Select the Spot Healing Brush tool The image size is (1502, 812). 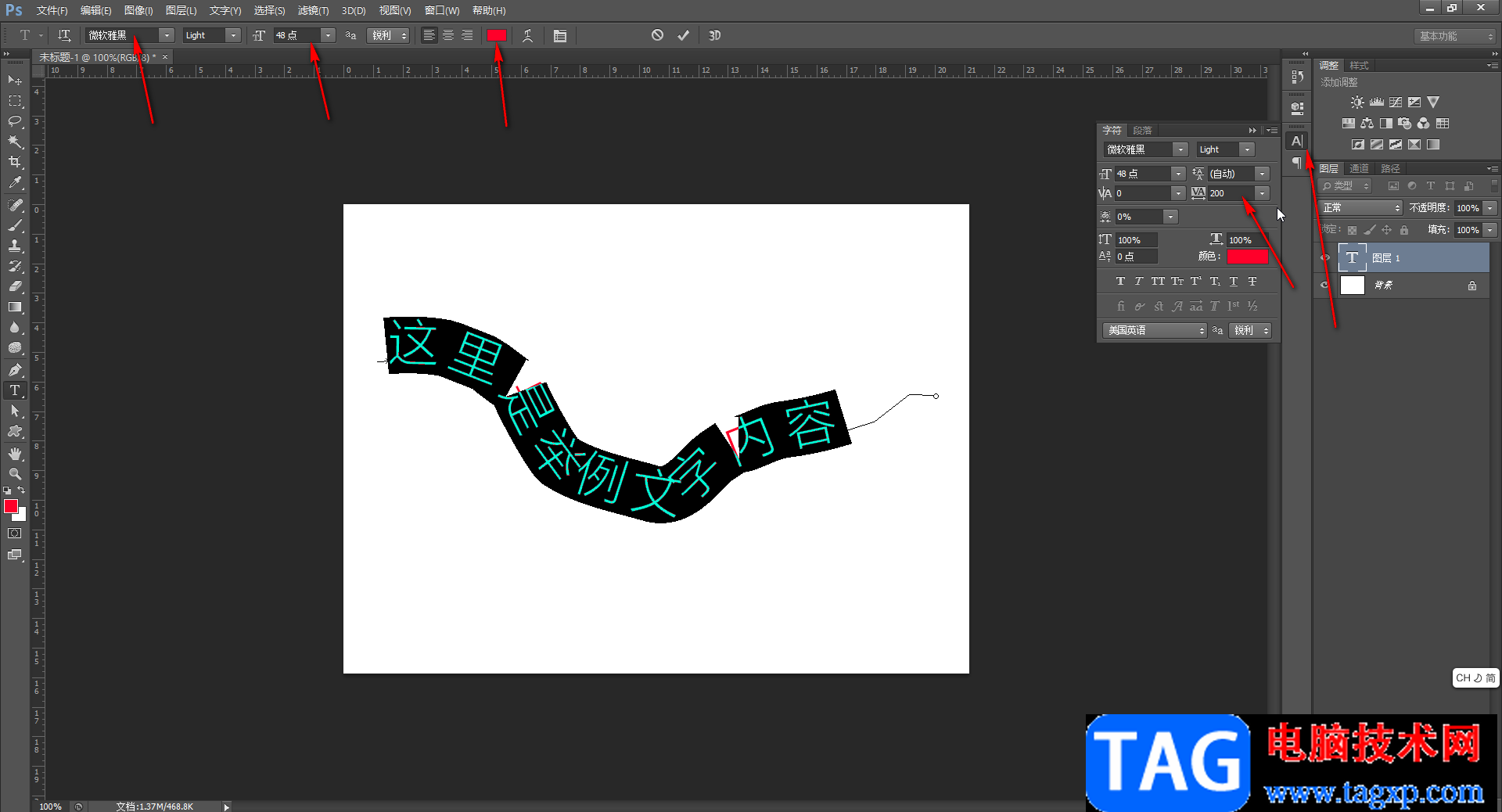(15, 205)
